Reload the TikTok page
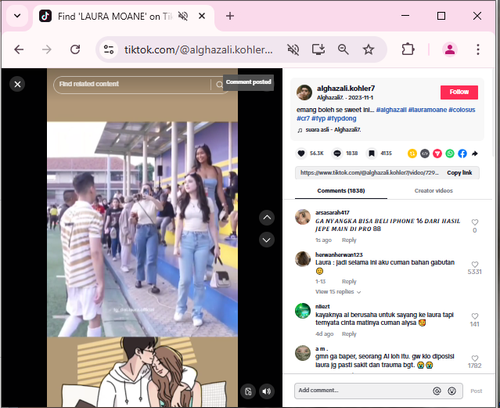This screenshot has height=408, width=500. pos(75,50)
